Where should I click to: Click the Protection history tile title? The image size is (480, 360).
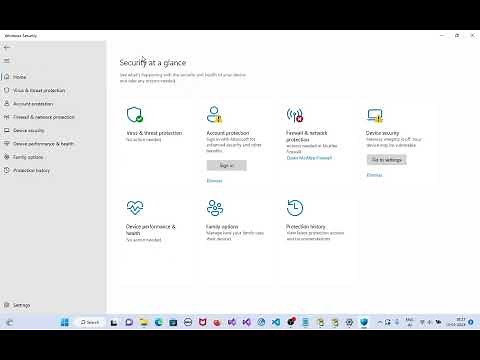(x=306, y=227)
